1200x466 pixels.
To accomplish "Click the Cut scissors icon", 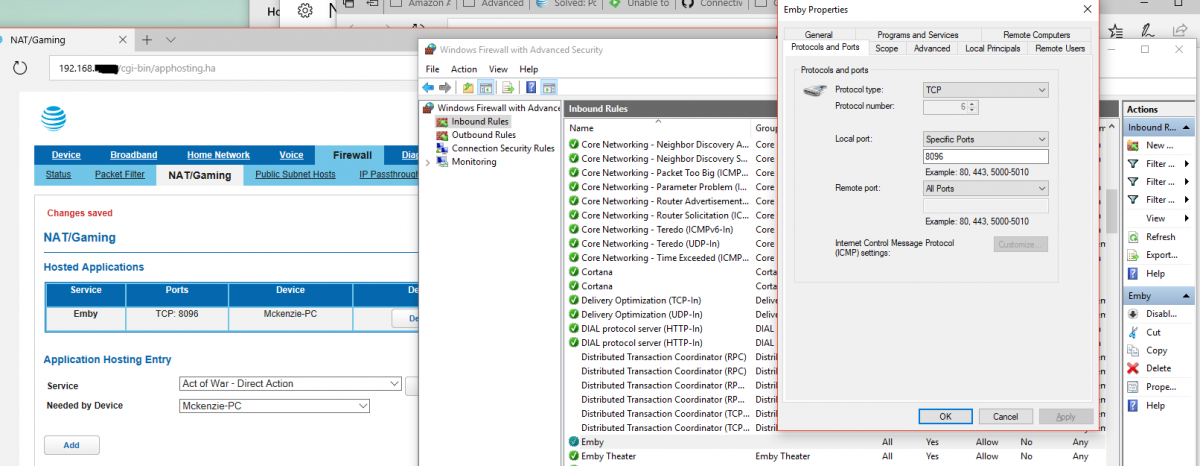I will 1133,332.
